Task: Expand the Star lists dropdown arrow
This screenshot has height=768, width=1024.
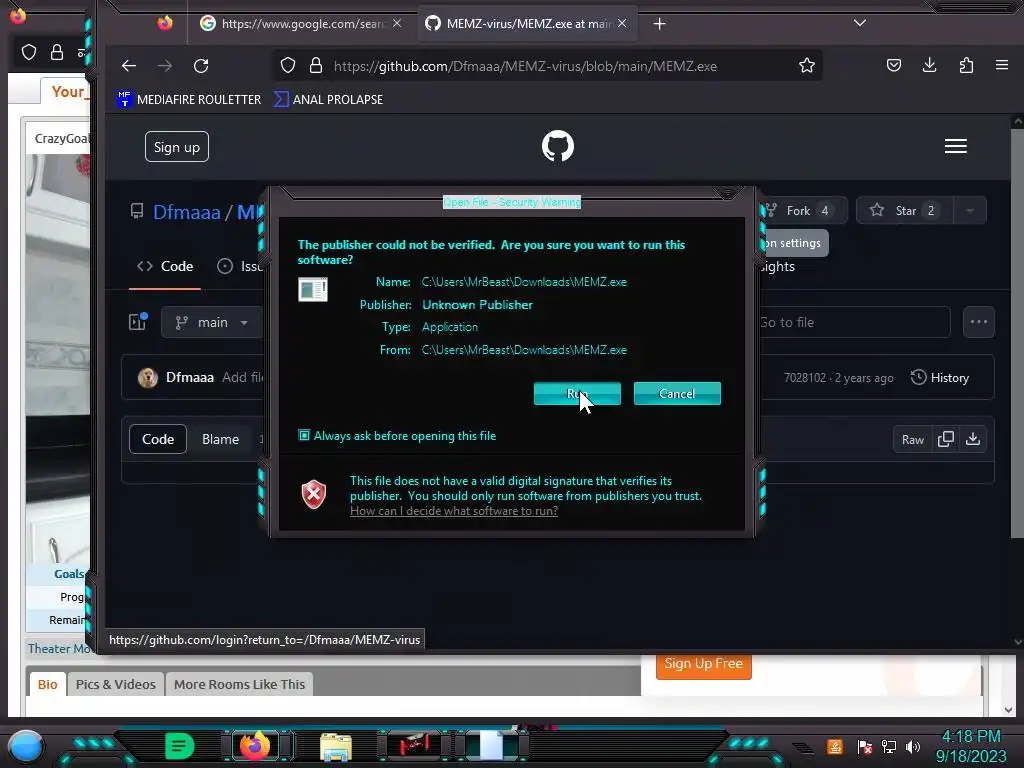Action: click(x=970, y=210)
